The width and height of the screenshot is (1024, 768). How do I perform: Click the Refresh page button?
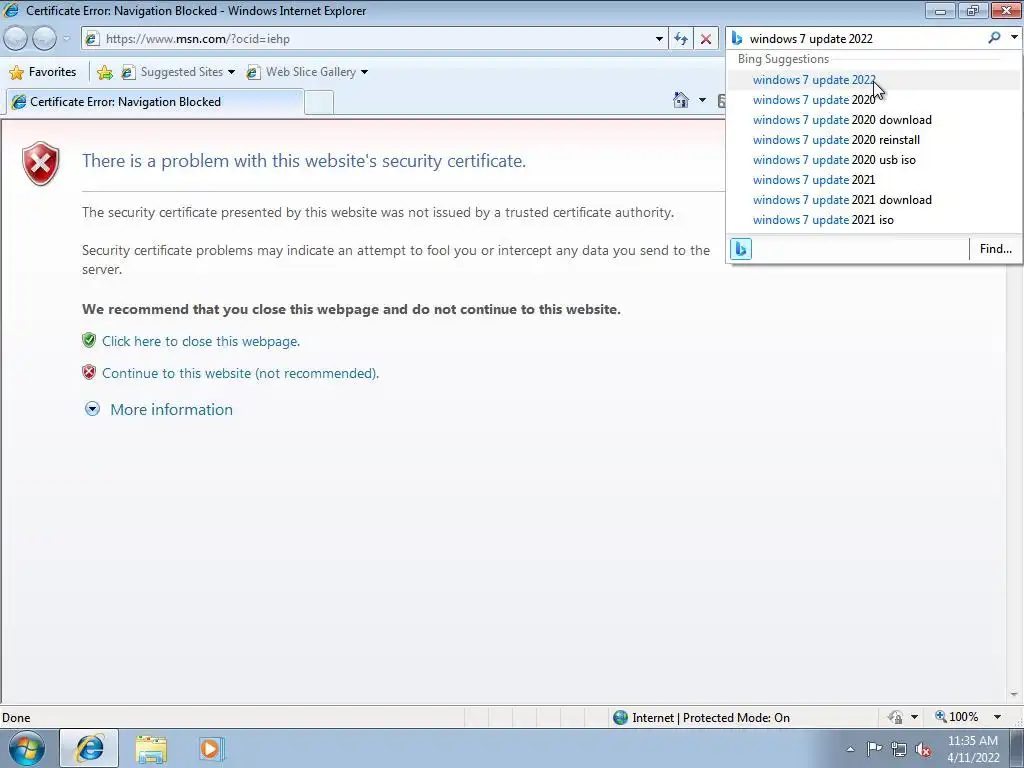681,39
